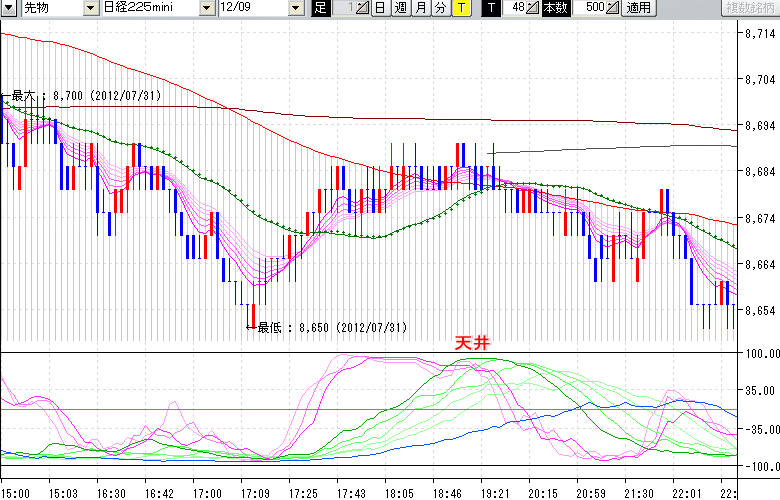The height and width of the screenshot is (500, 780).
Task: Click the 17:25 time axis label
Action: (x=303, y=494)
